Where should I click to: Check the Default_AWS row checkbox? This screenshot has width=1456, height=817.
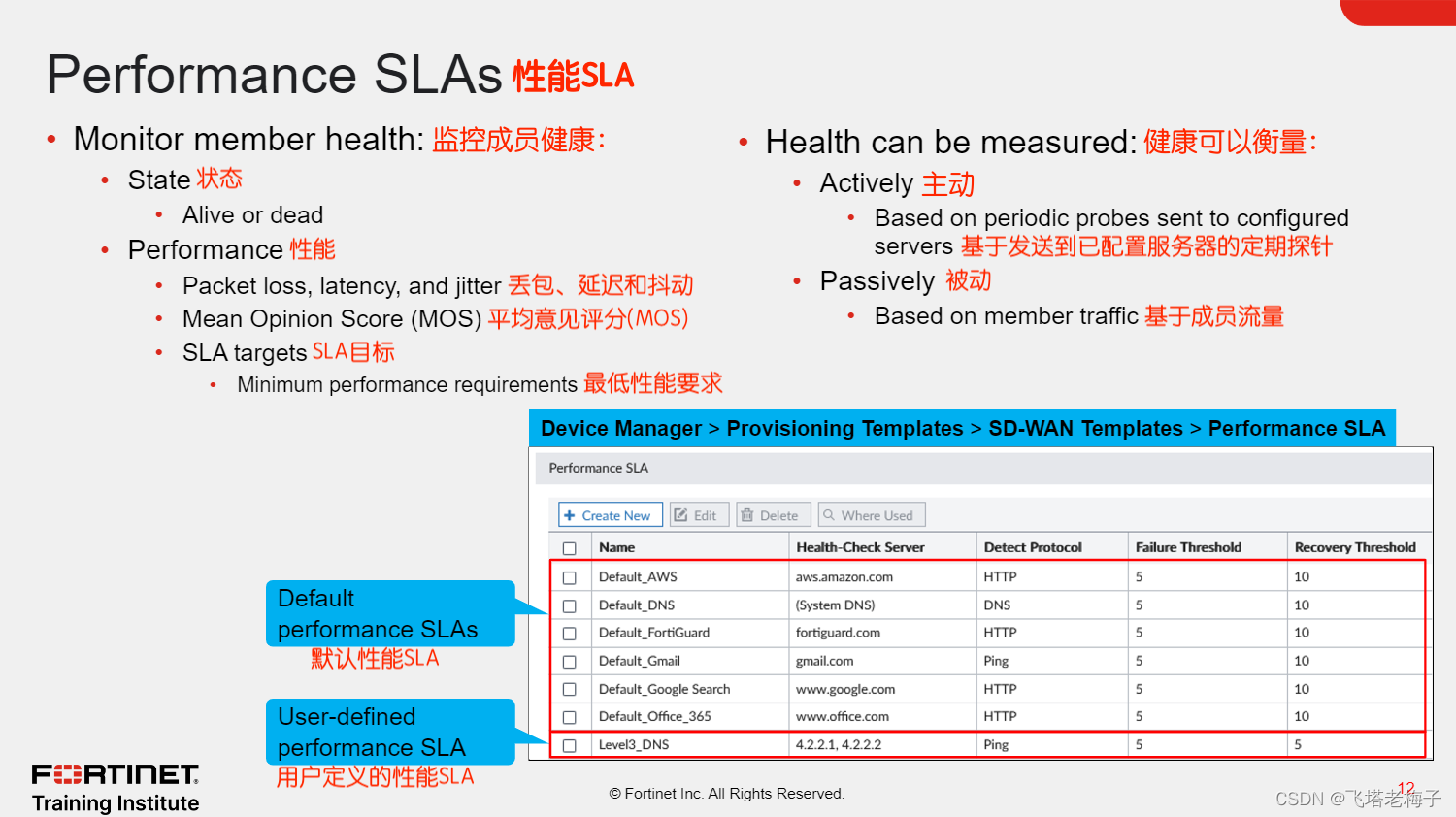pyautogui.click(x=570, y=577)
